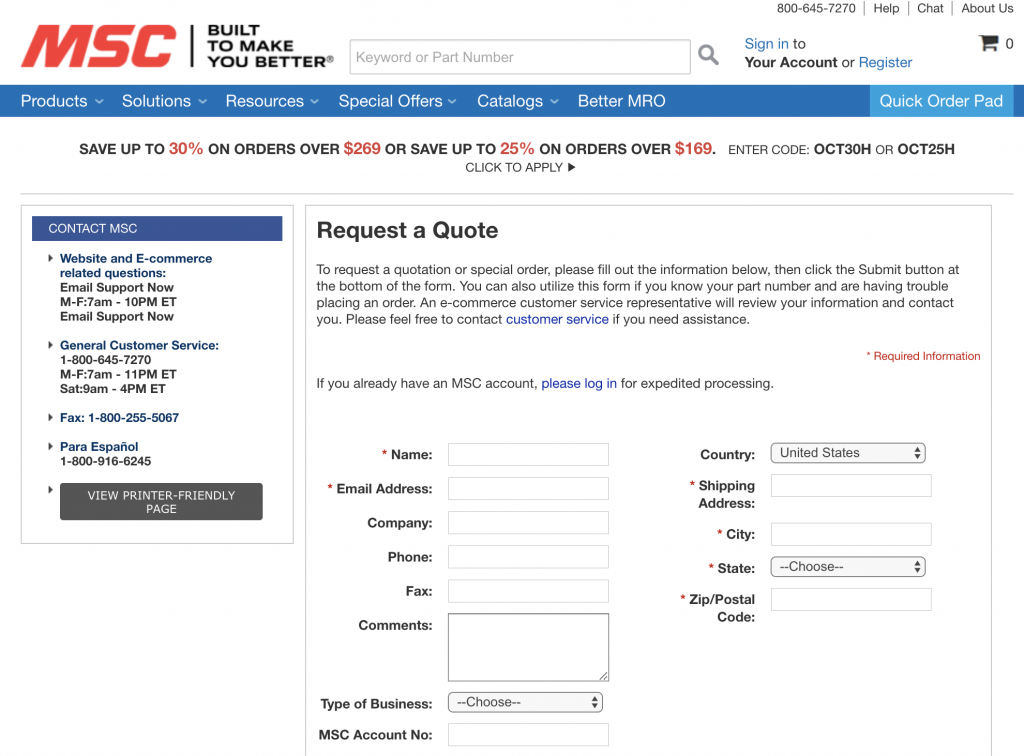The height and width of the screenshot is (756, 1024).
Task: Click the Shipping Address field
Action: pyautogui.click(x=851, y=486)
